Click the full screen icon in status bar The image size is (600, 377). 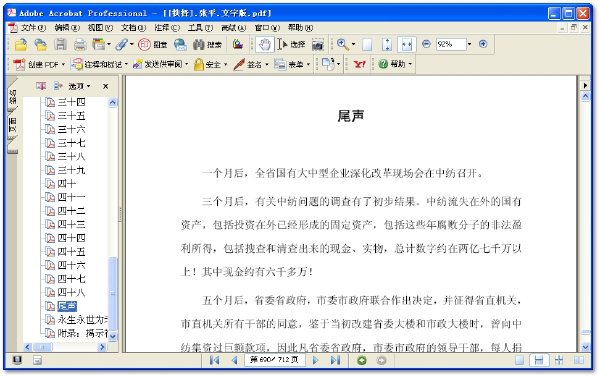[17, 360]
